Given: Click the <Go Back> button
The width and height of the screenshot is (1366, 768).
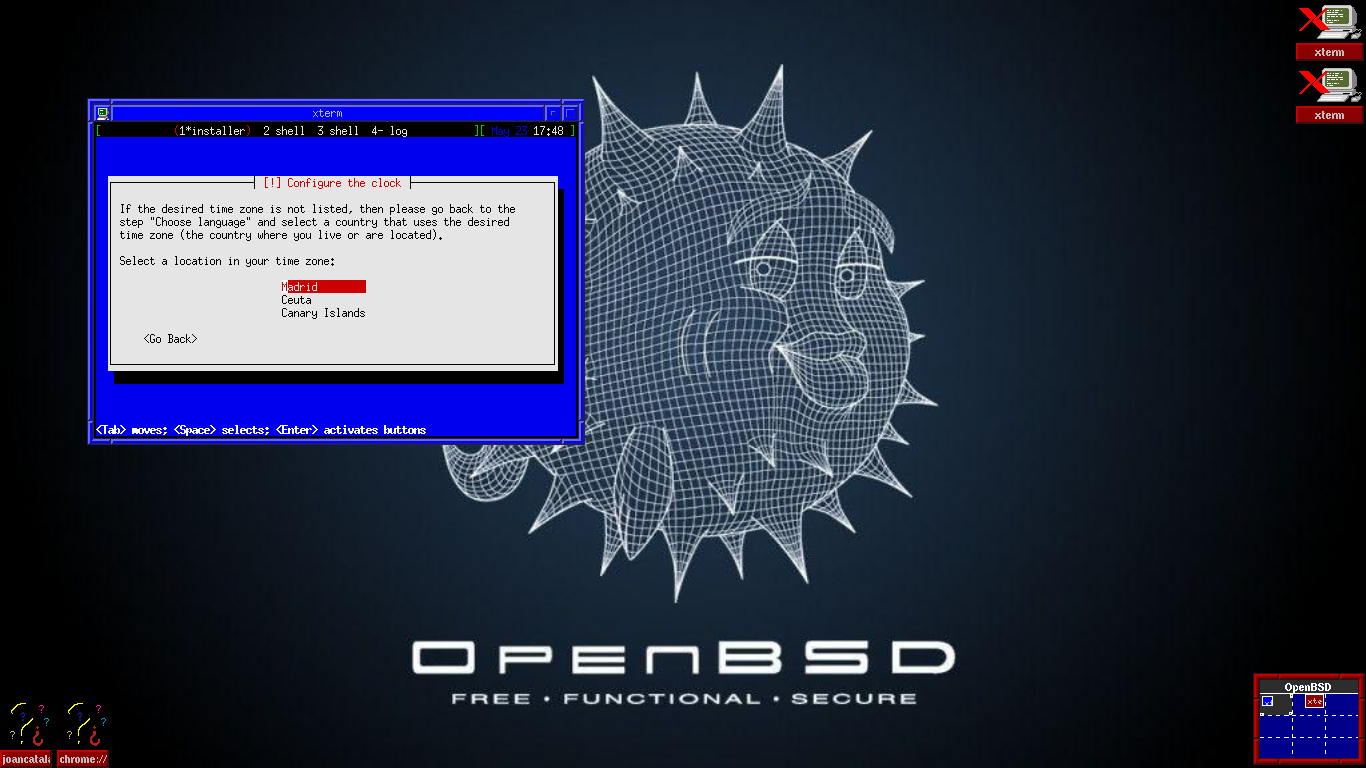Looking at the screenshot, I should pyautogui.click(x=170, y=339).
